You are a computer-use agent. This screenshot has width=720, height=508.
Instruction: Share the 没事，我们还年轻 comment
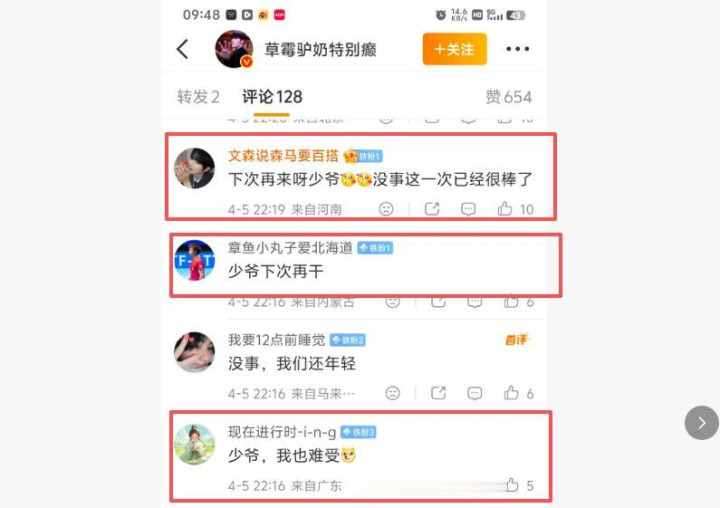438,393
